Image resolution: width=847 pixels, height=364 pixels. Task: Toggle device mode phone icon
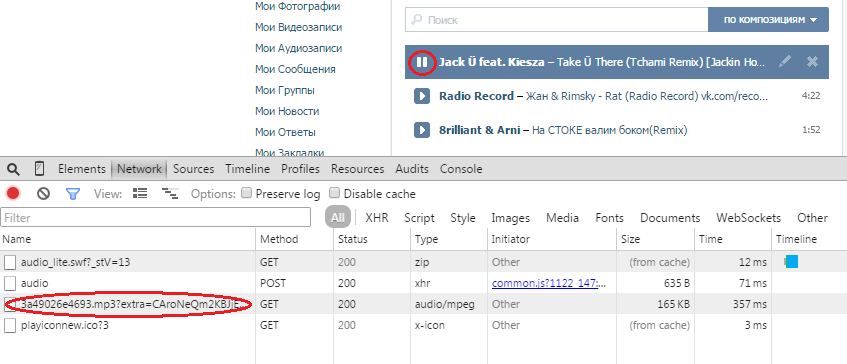tap(39, 168)
